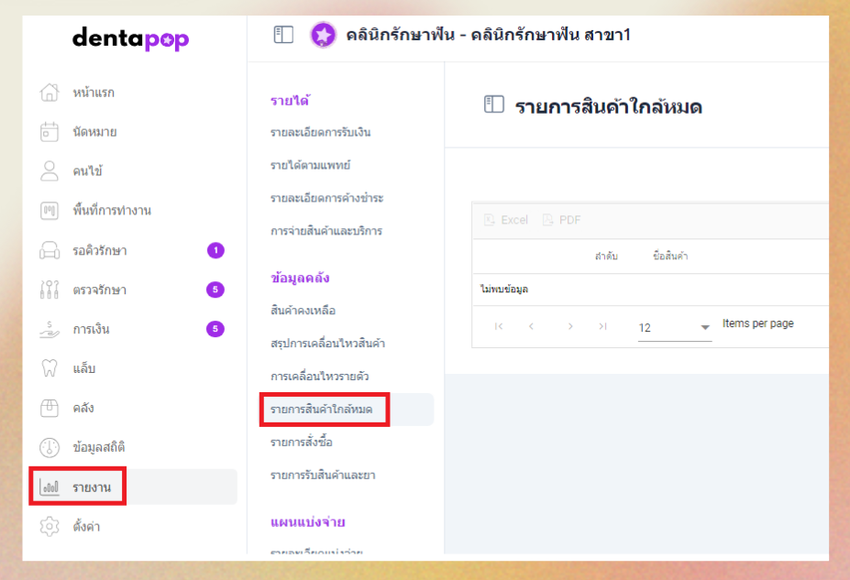Image resolution: width=850 pixels, height=580 pixels.
Task: Click badge 5 on การเงิน
Action: [x=215, y=328]
